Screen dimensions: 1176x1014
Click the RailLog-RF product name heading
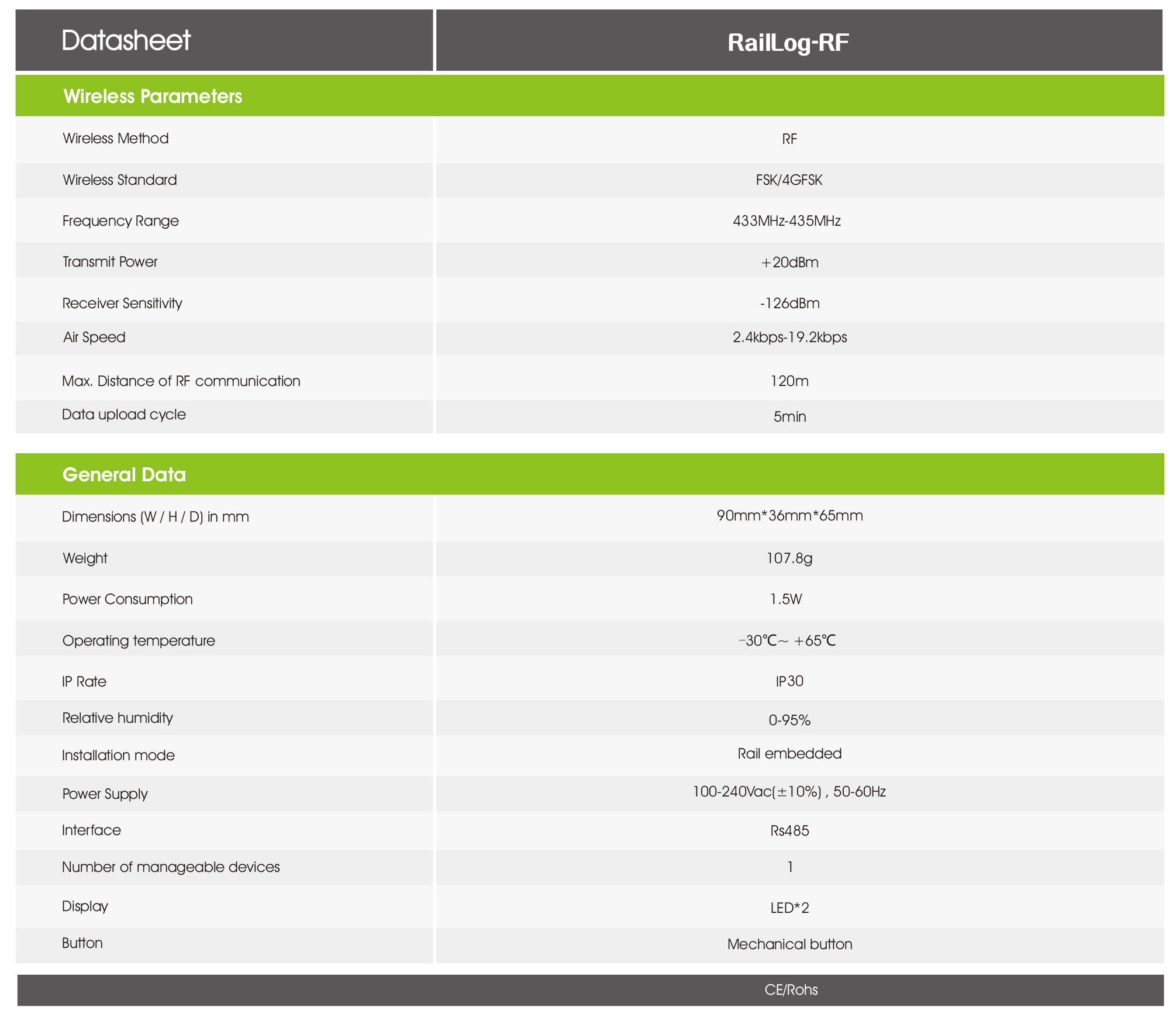tap(788, 43)
